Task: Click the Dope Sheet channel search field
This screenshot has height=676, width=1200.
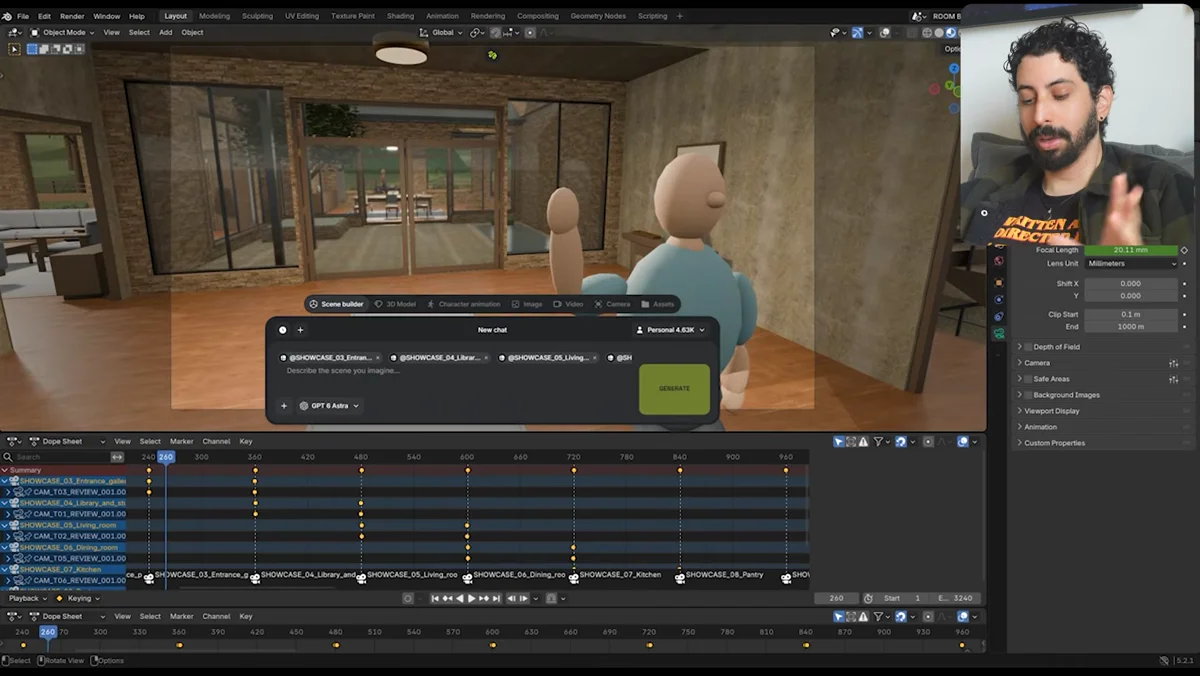Action: pos(56,457)
